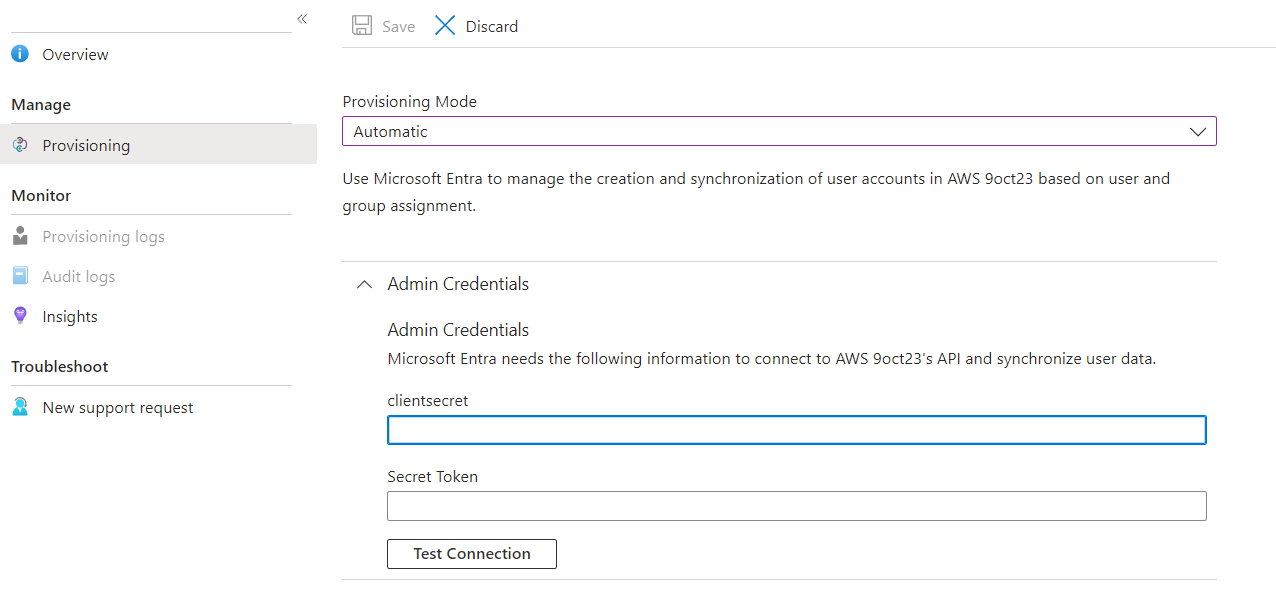The image size is (1276, 599).
Task: Click the 'Microsoft Entra needs the following' text
Action: coord(772,359)
